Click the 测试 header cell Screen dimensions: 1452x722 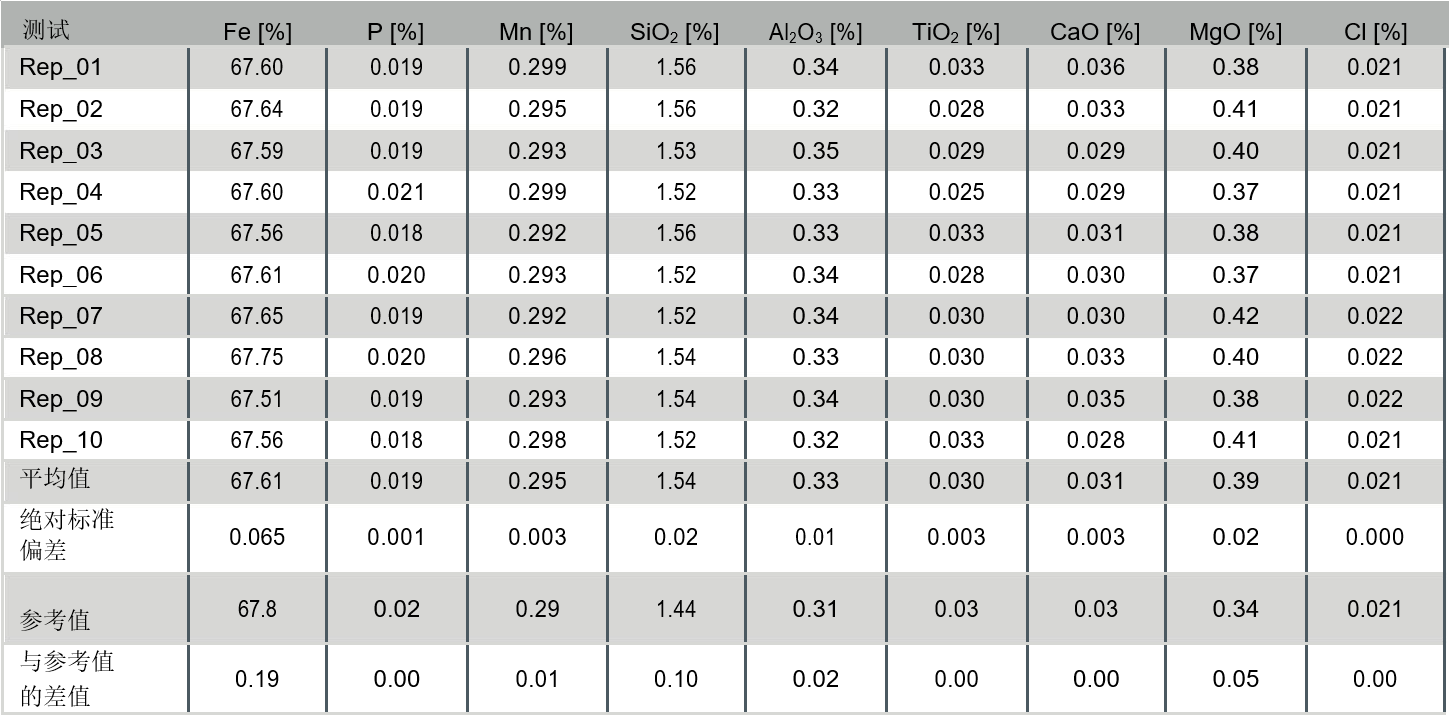point(46,31)
